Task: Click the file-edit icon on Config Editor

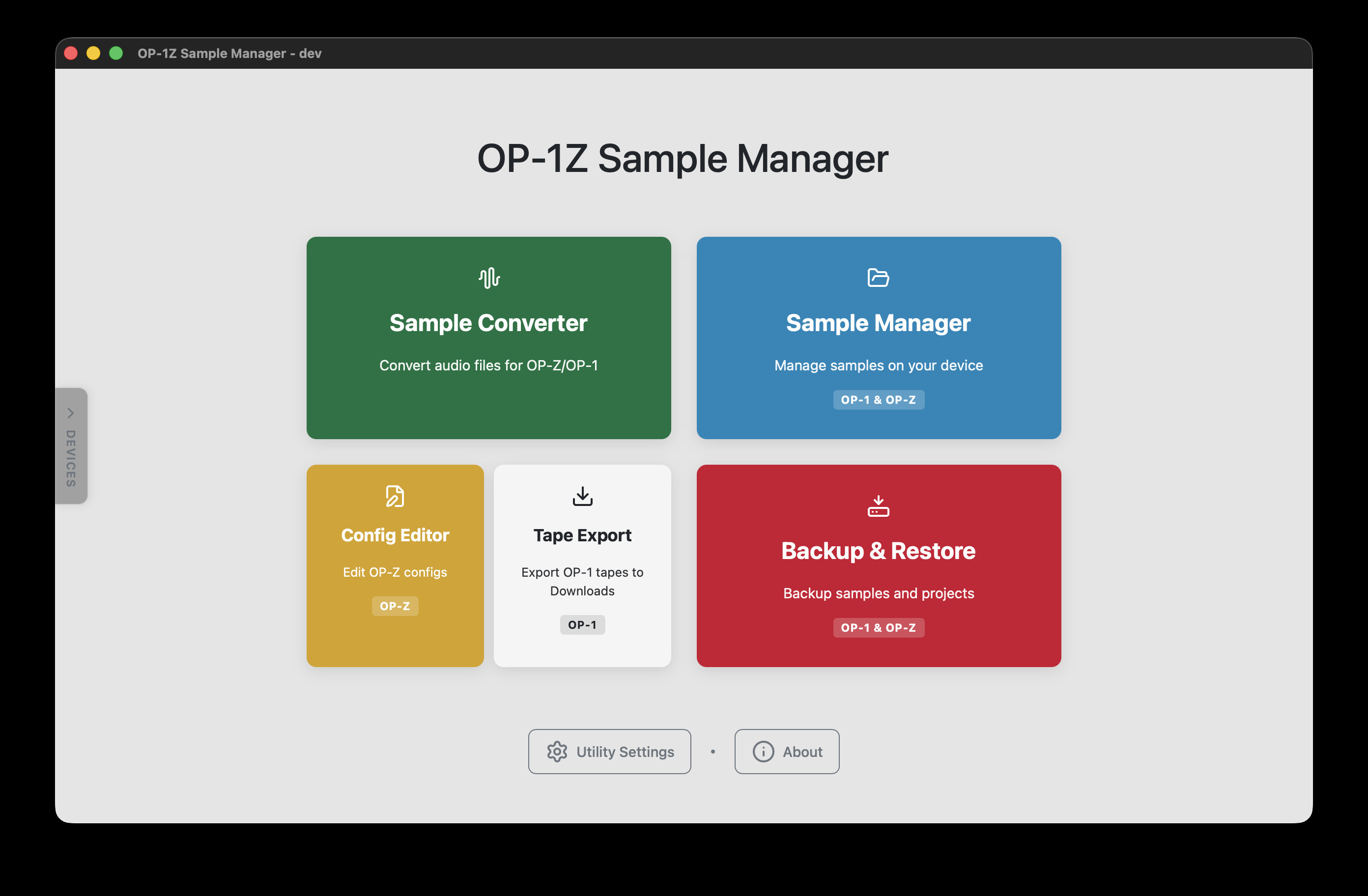Action: pos(395,497)
